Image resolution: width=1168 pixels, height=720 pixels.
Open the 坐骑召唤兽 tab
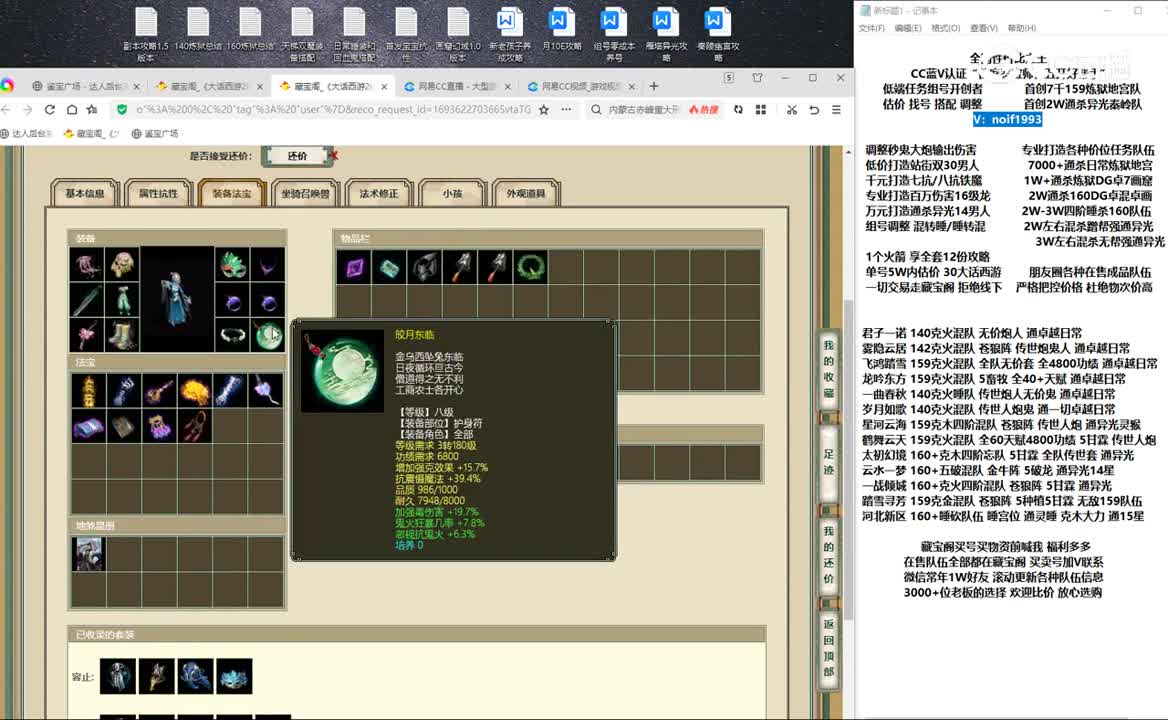point(305,194)
